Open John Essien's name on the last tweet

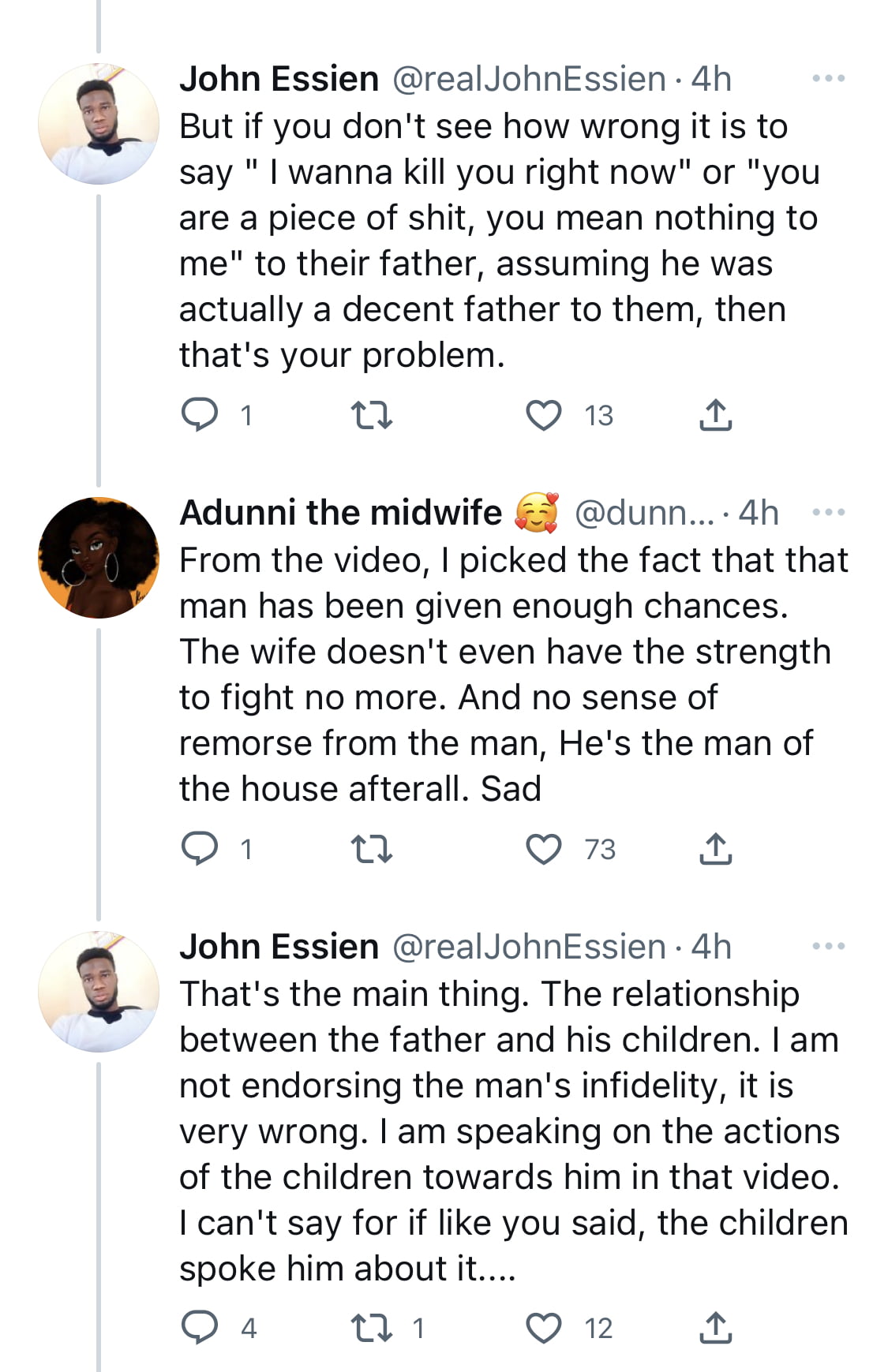(279, 947)
